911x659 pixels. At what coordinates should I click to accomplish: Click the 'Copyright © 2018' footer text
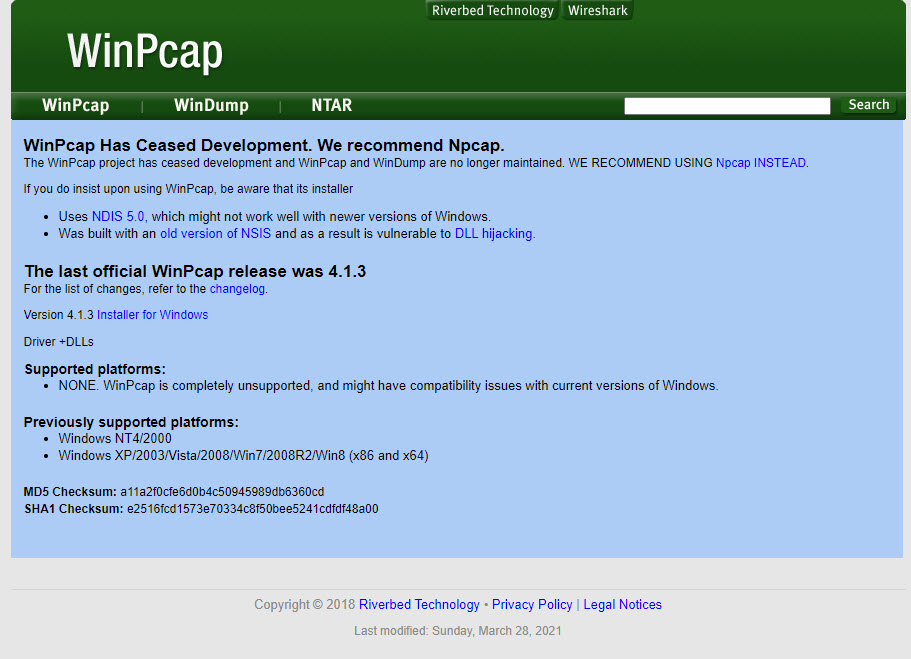tap(304, 604)
